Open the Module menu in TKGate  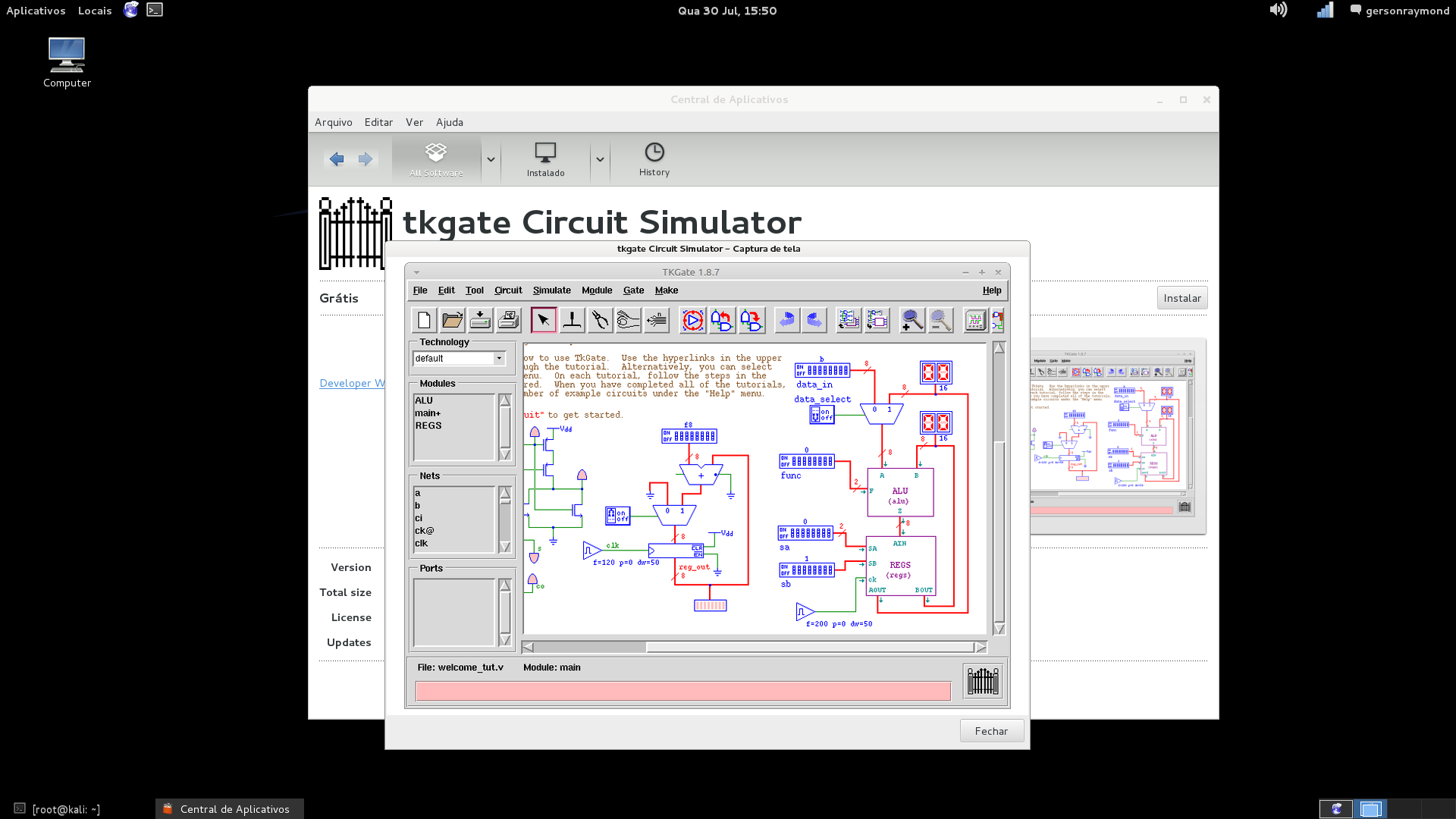597,290
